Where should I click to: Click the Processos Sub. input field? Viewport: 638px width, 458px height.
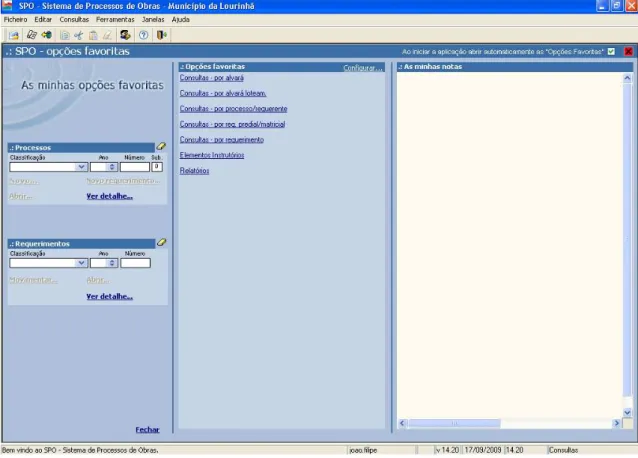[157, 167]
